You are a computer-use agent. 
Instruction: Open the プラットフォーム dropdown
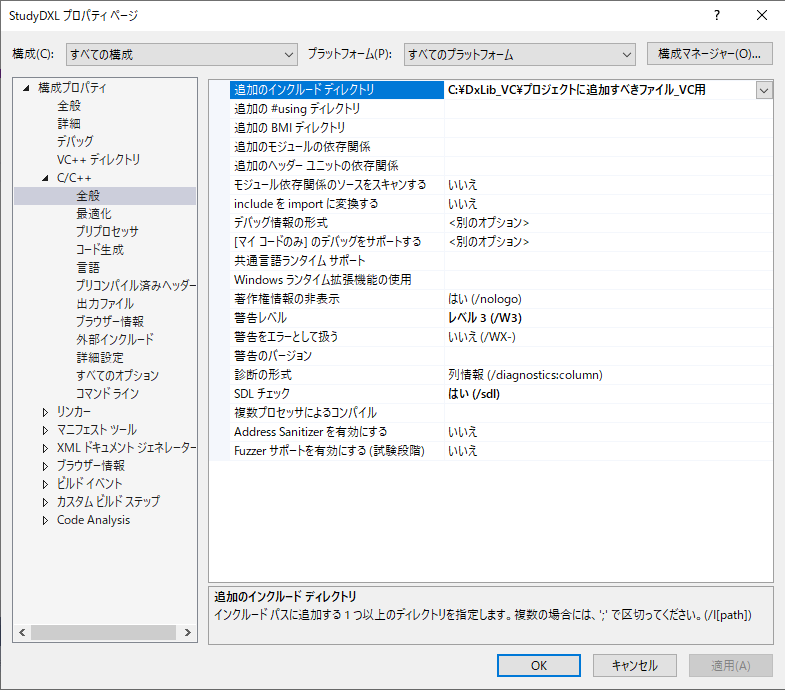[518, 54]
